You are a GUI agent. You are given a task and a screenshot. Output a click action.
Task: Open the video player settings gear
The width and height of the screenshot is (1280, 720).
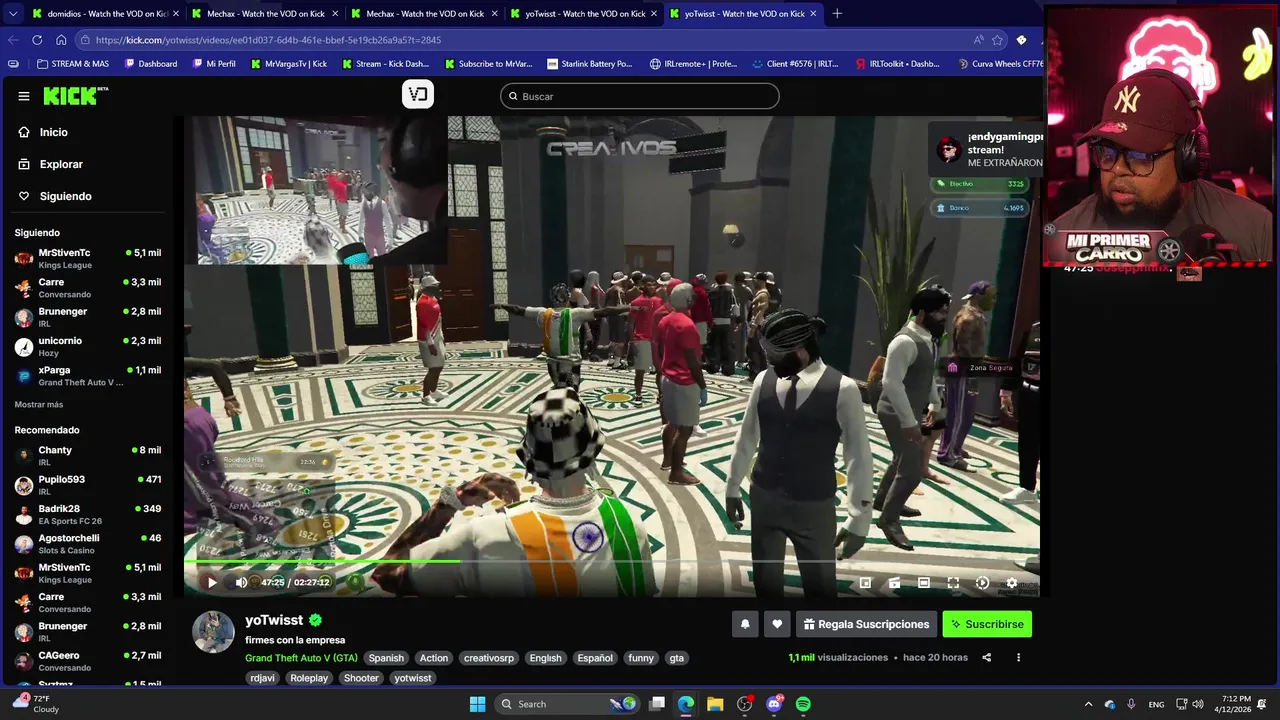coord(1012,583)
